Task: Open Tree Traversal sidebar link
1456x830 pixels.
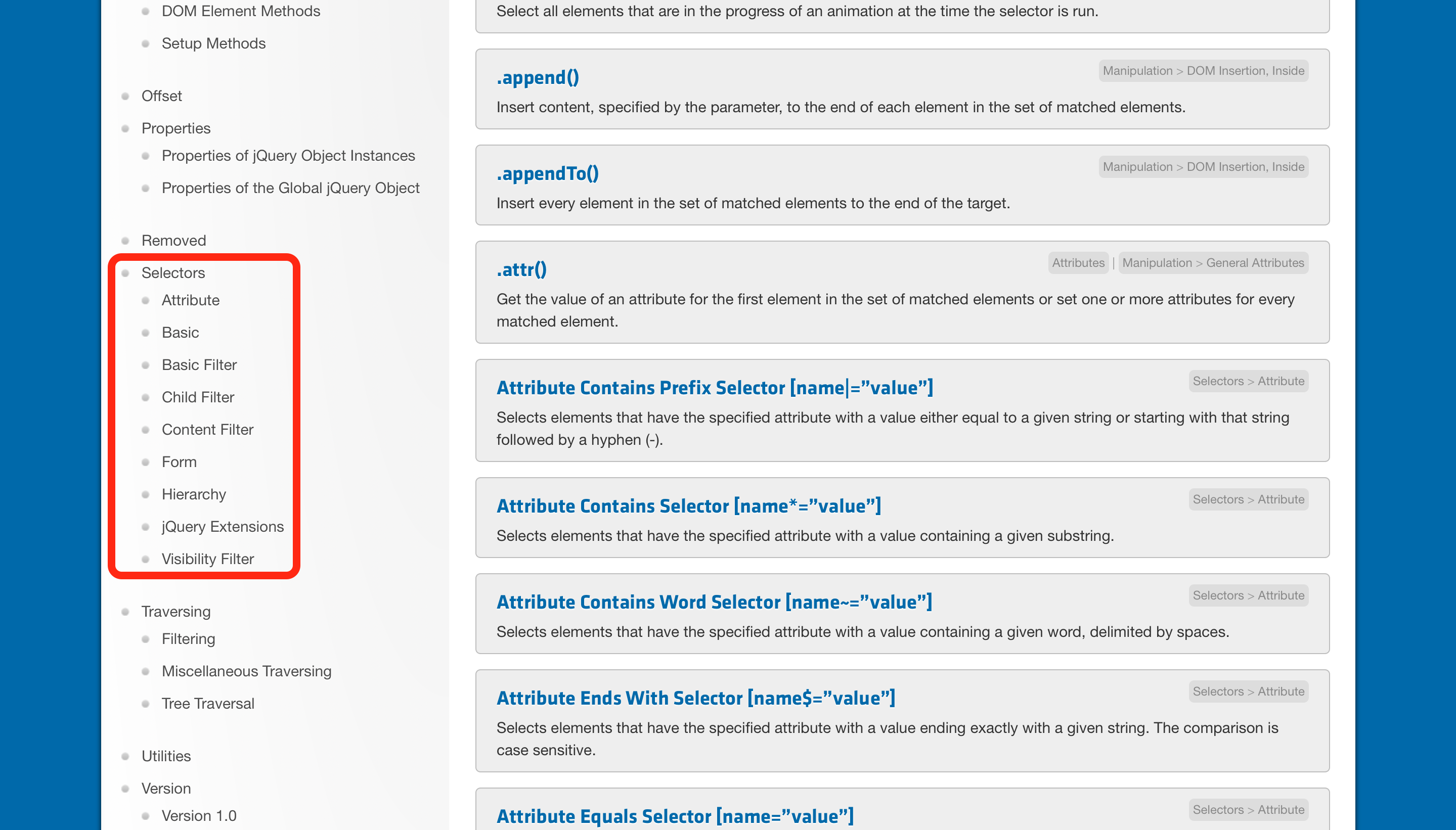Action: coord(207,704)
